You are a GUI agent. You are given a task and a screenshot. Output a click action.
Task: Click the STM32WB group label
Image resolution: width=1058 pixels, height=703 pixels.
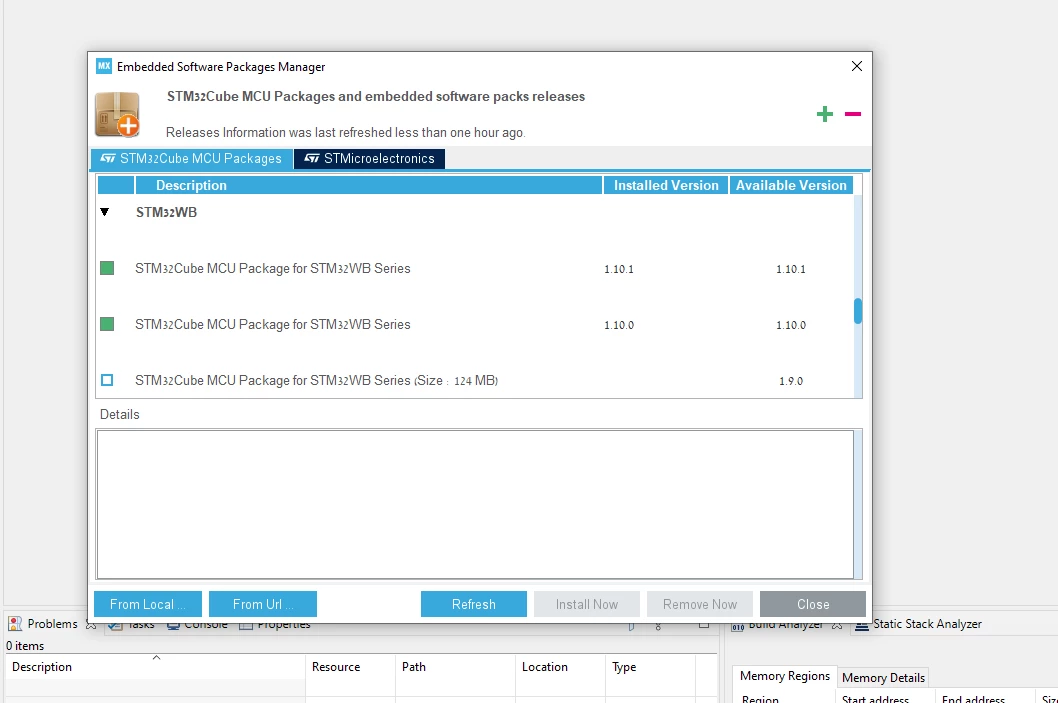pos(167,212)
